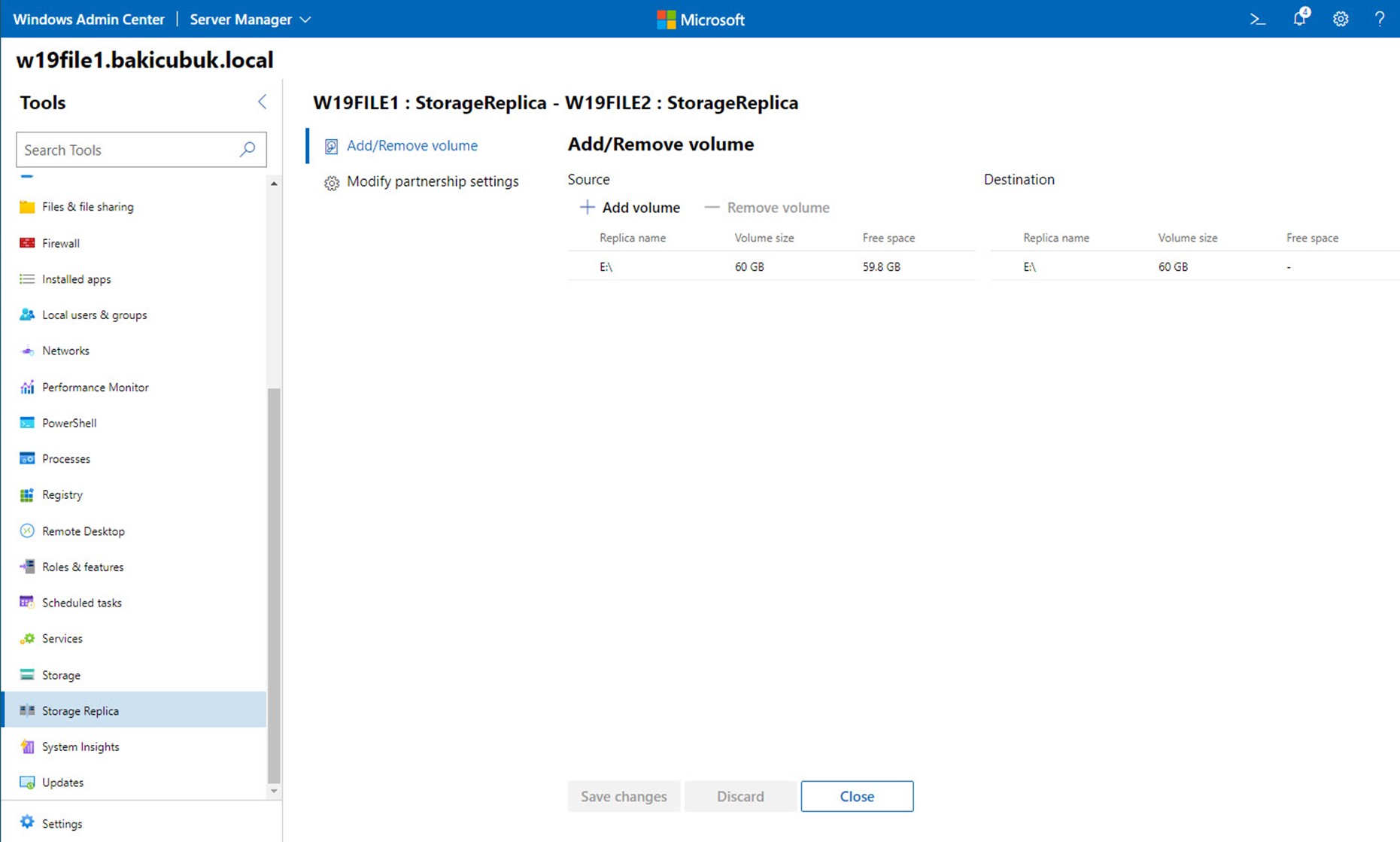Click the Remote Desktop icon

tap(27, 530)
